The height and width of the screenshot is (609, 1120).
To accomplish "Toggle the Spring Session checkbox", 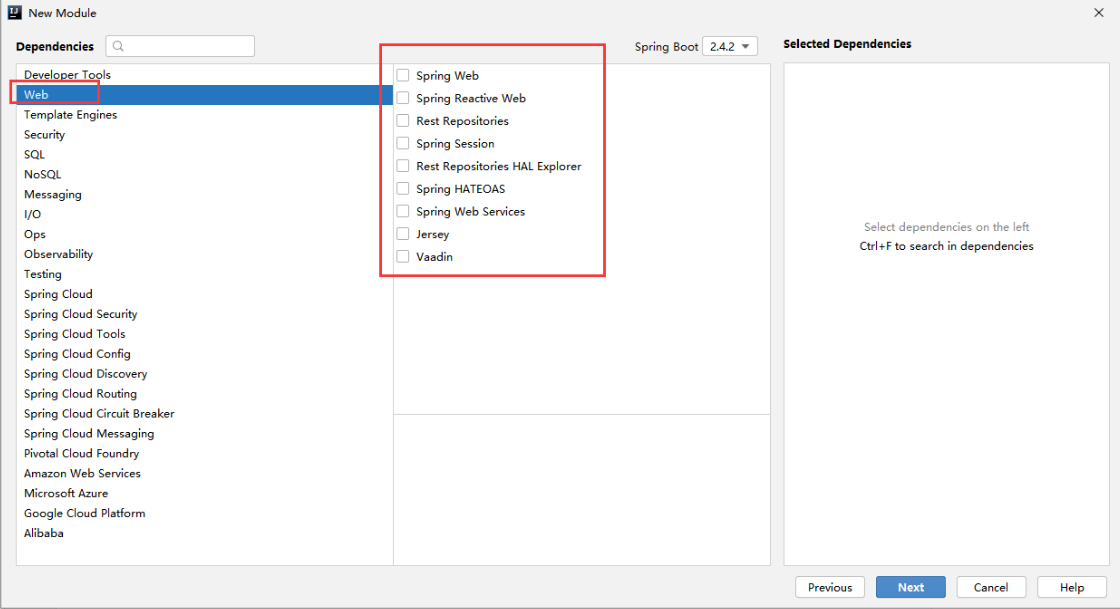I will click(403, 144).
